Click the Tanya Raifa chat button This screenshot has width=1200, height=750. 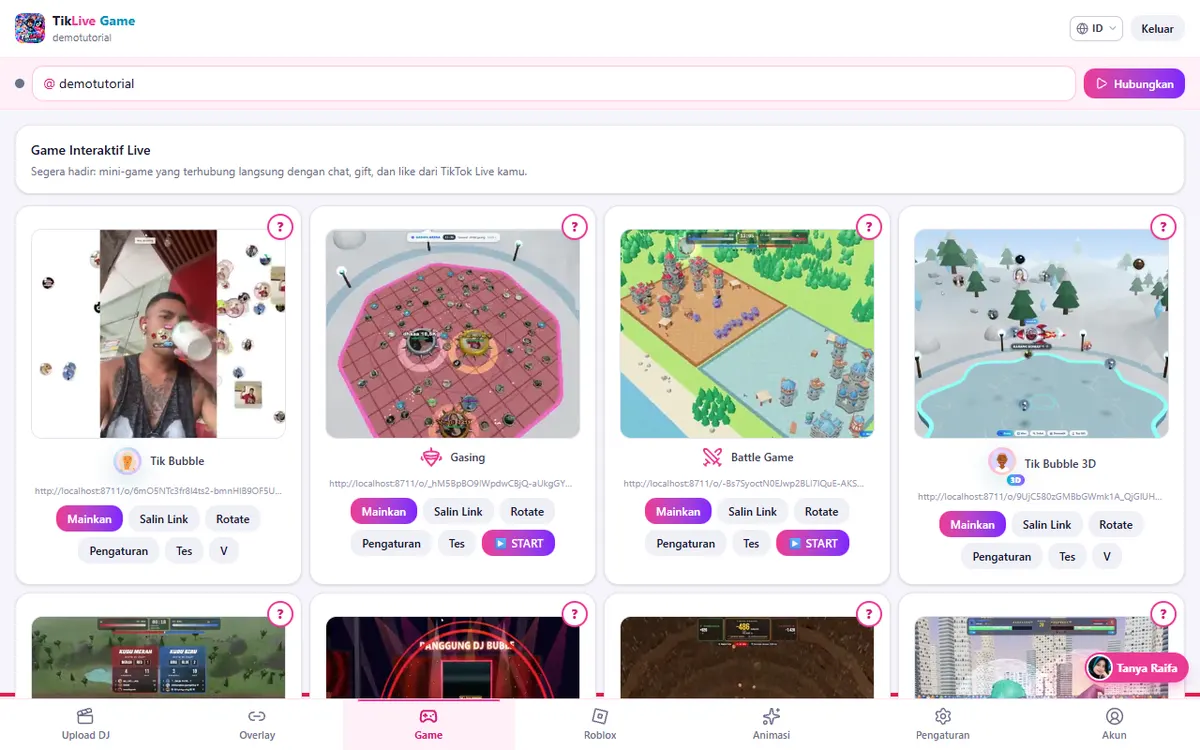click(1136, 668)
